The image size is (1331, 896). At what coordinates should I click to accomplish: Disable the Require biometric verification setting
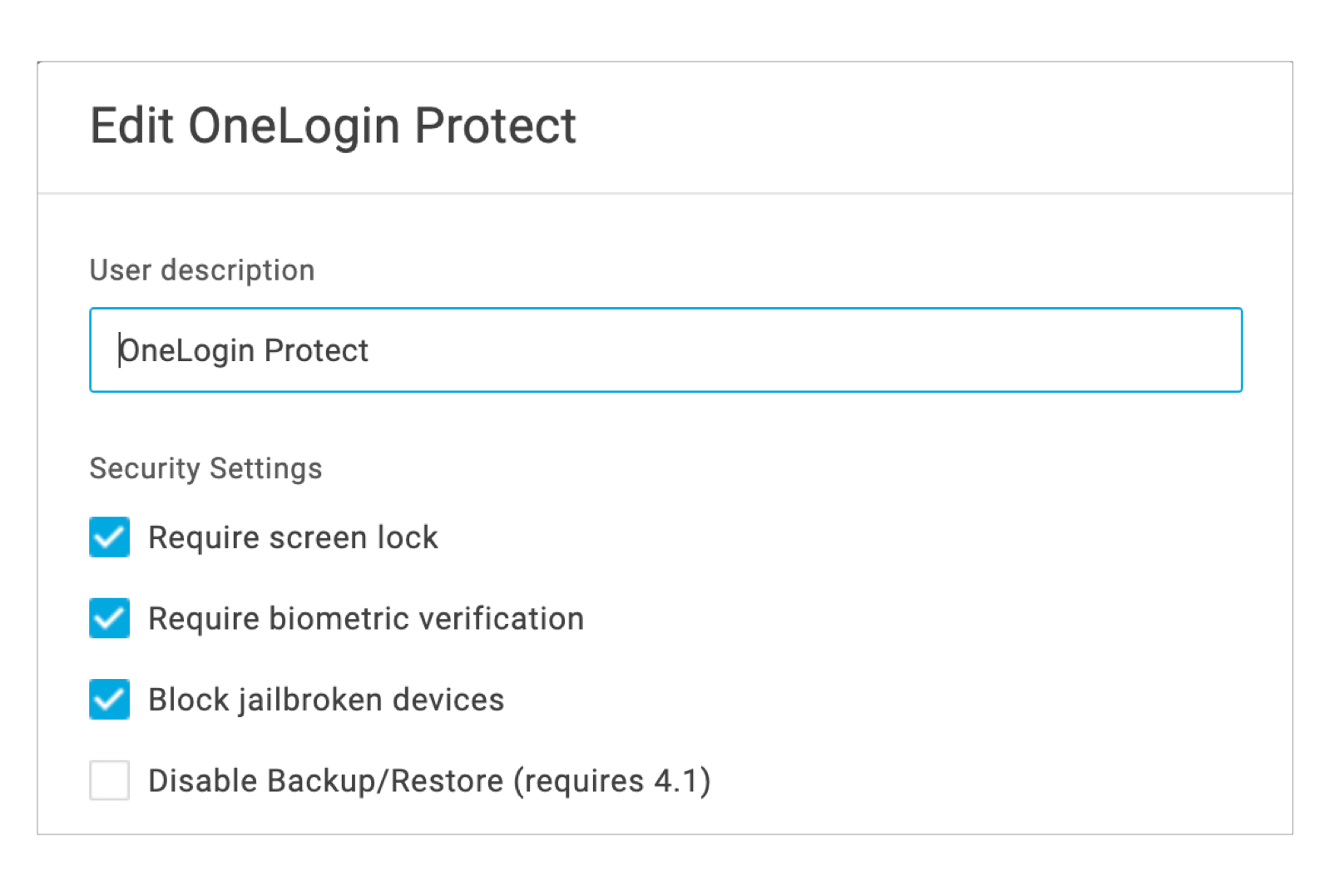[x=109, y=618]
